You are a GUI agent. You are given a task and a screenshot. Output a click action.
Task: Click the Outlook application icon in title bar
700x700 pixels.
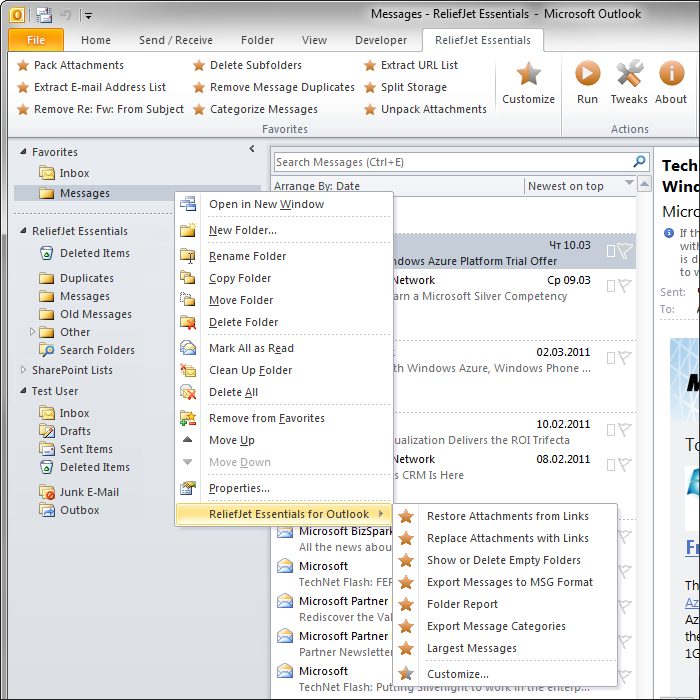[x=17, y=15]
